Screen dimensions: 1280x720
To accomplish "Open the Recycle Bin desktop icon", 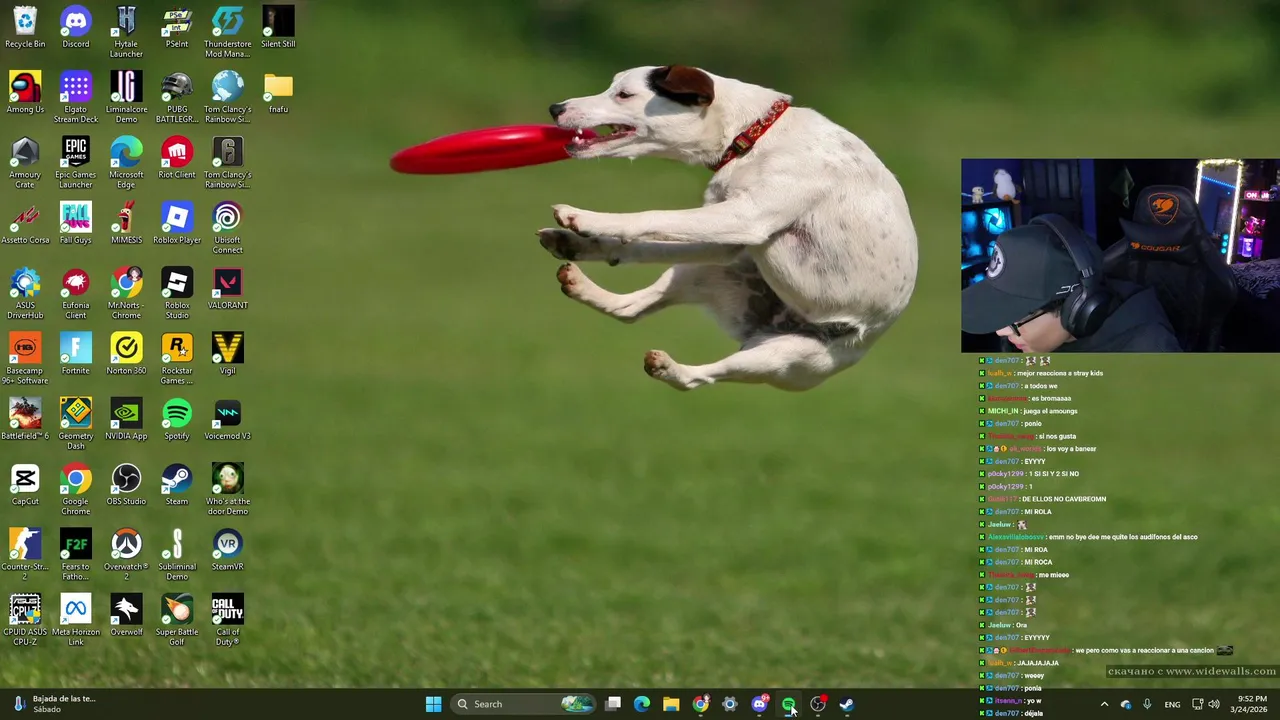I will click(x=25, y=28).
